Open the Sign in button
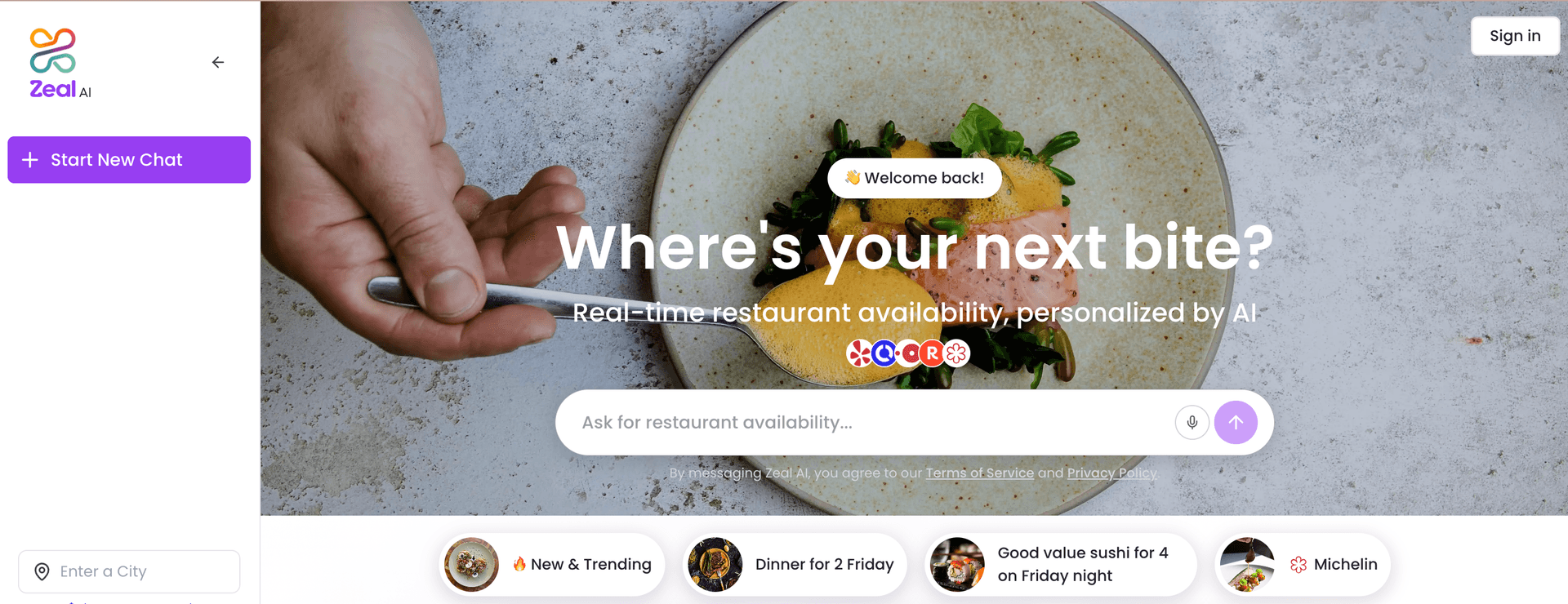 click(x=1515, y=36)
